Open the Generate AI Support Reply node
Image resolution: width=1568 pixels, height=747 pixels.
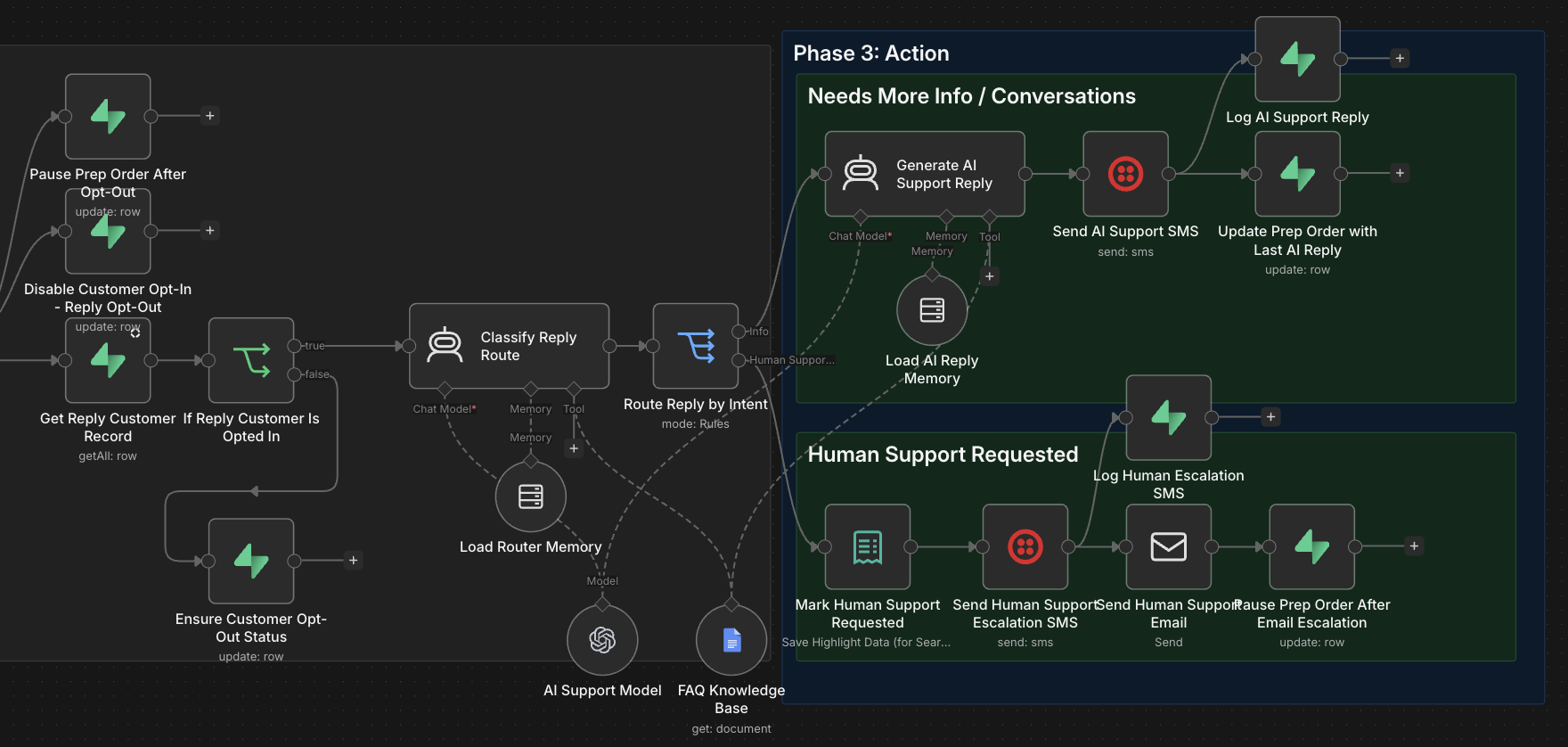point(925,174)
